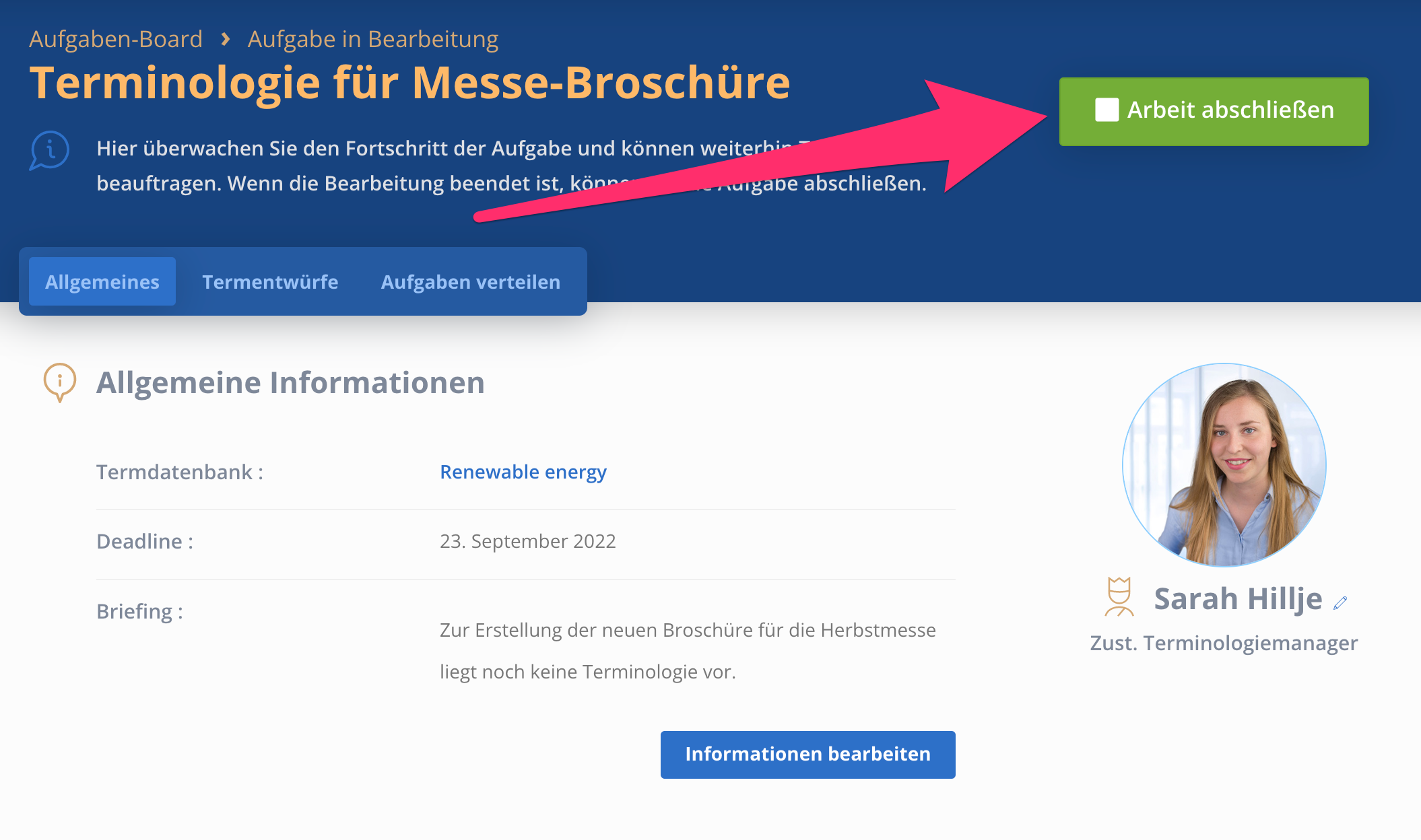The height and width of the screenshot is (840, 1421).
Task: Click the Terminologie für Messe-Broschüre title
Action: 409,83
